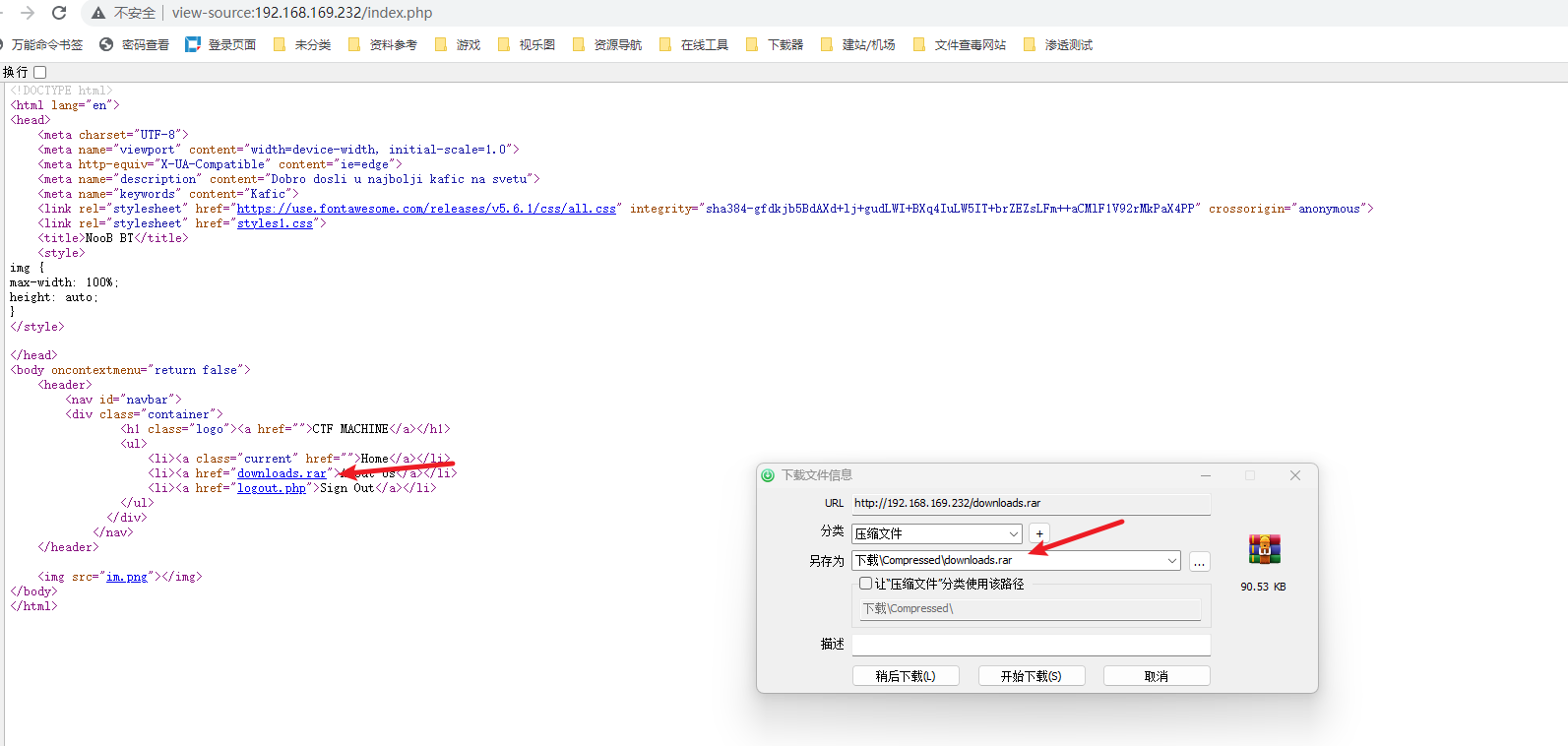
Task: Open the 渗透测试 bookmark folder
Action: (1058, 44)
